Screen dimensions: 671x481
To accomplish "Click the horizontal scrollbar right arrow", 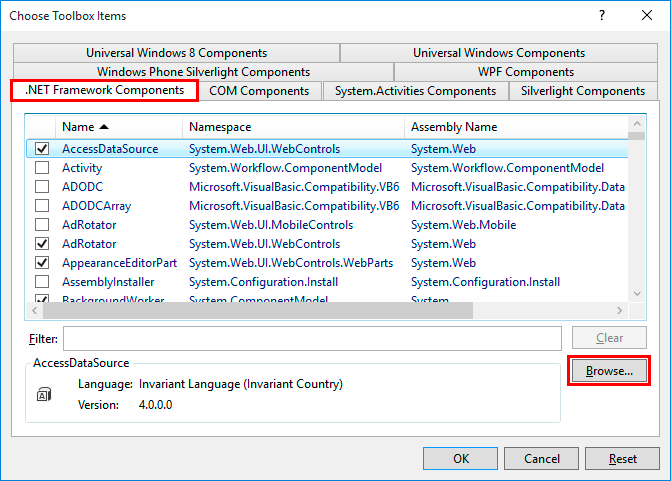I will click(x=619, y=310).
